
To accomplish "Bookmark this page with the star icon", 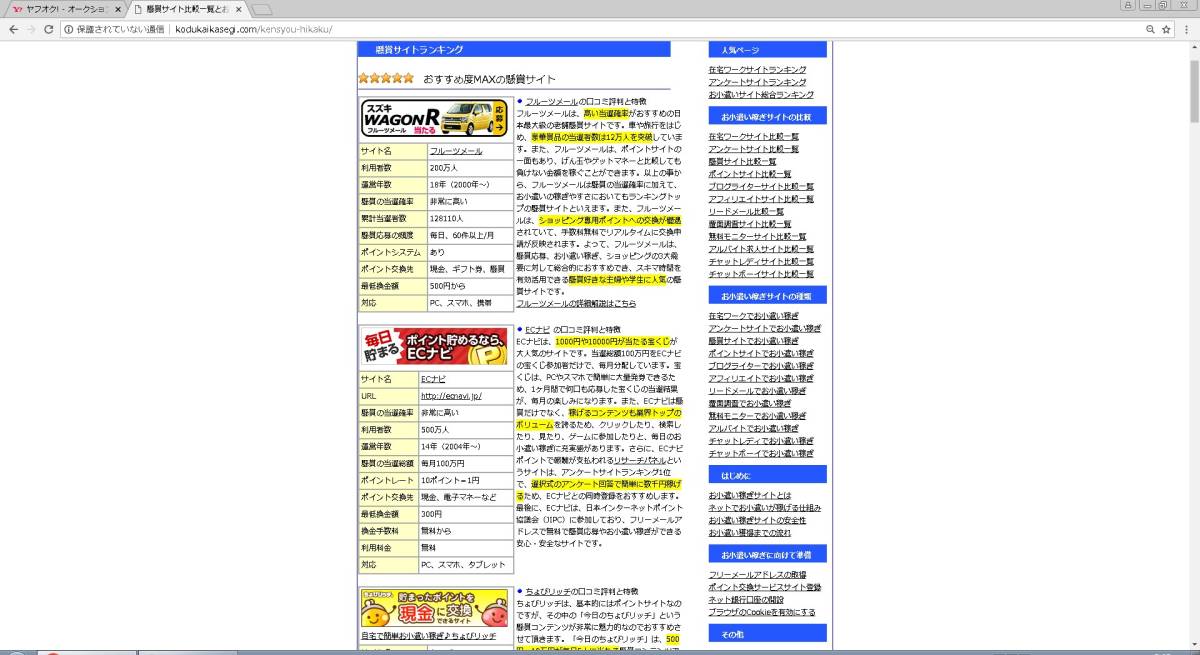I will point(1166,30).
